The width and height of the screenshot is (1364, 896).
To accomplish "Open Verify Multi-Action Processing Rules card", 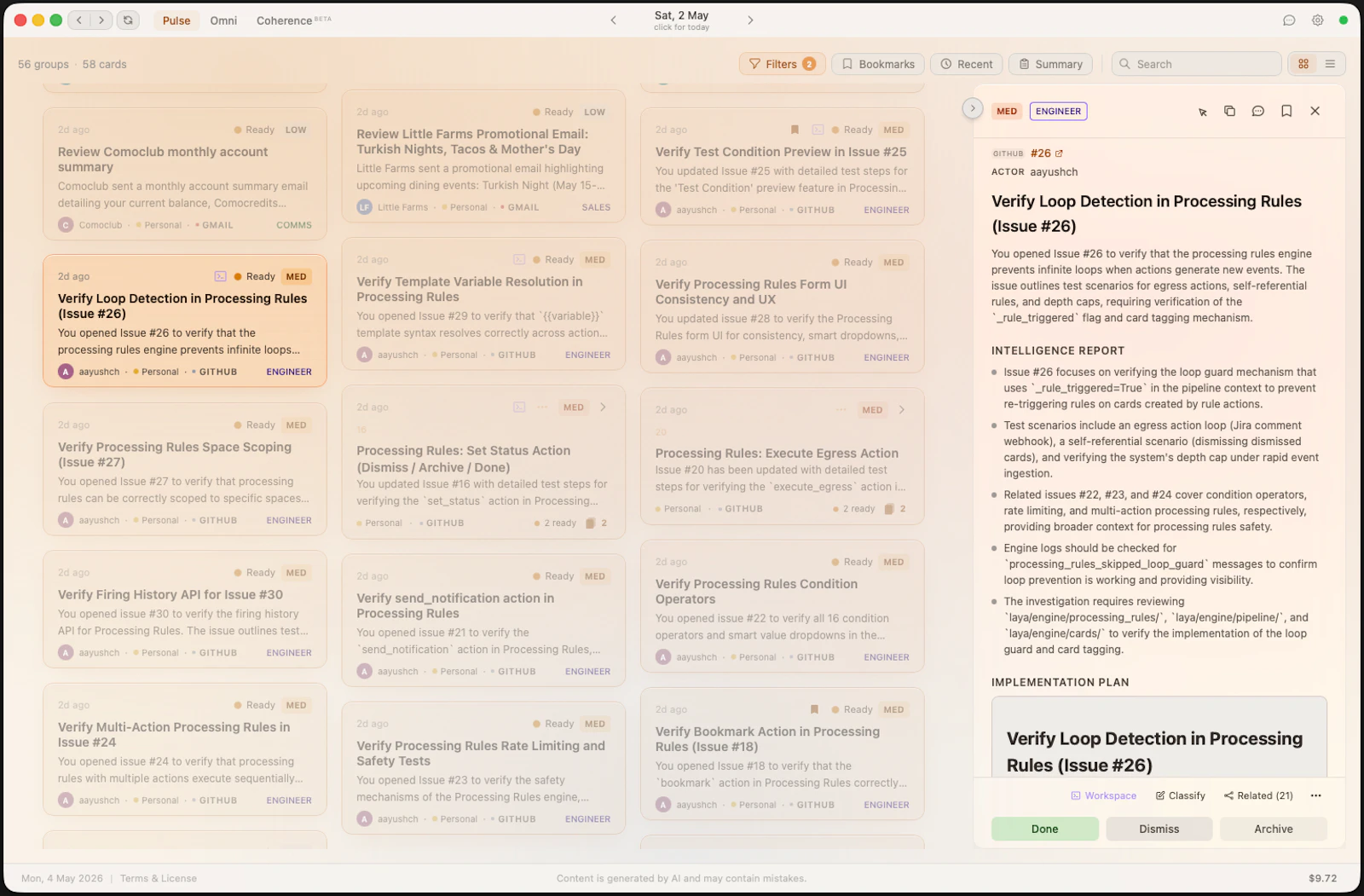I will point(184,749).
